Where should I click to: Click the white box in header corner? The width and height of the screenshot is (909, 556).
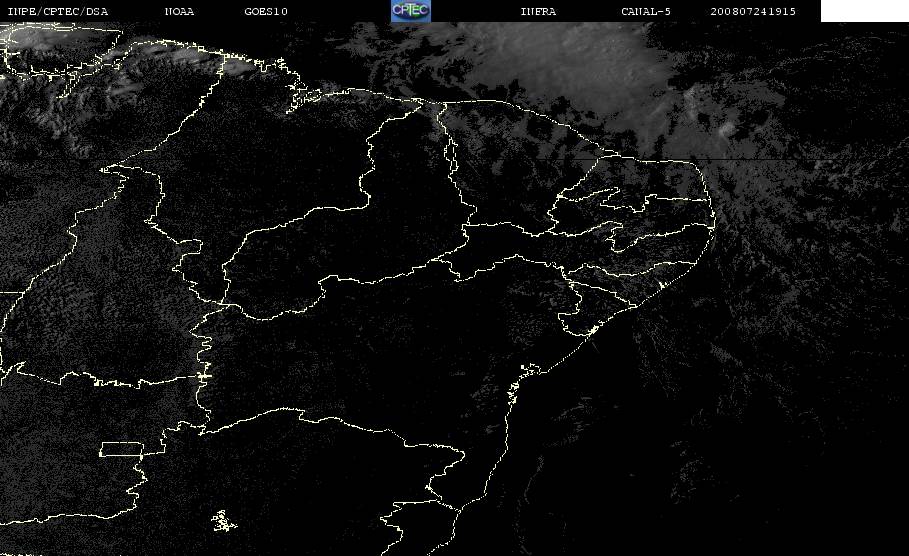pyautogui.click(x=864, y=11)
